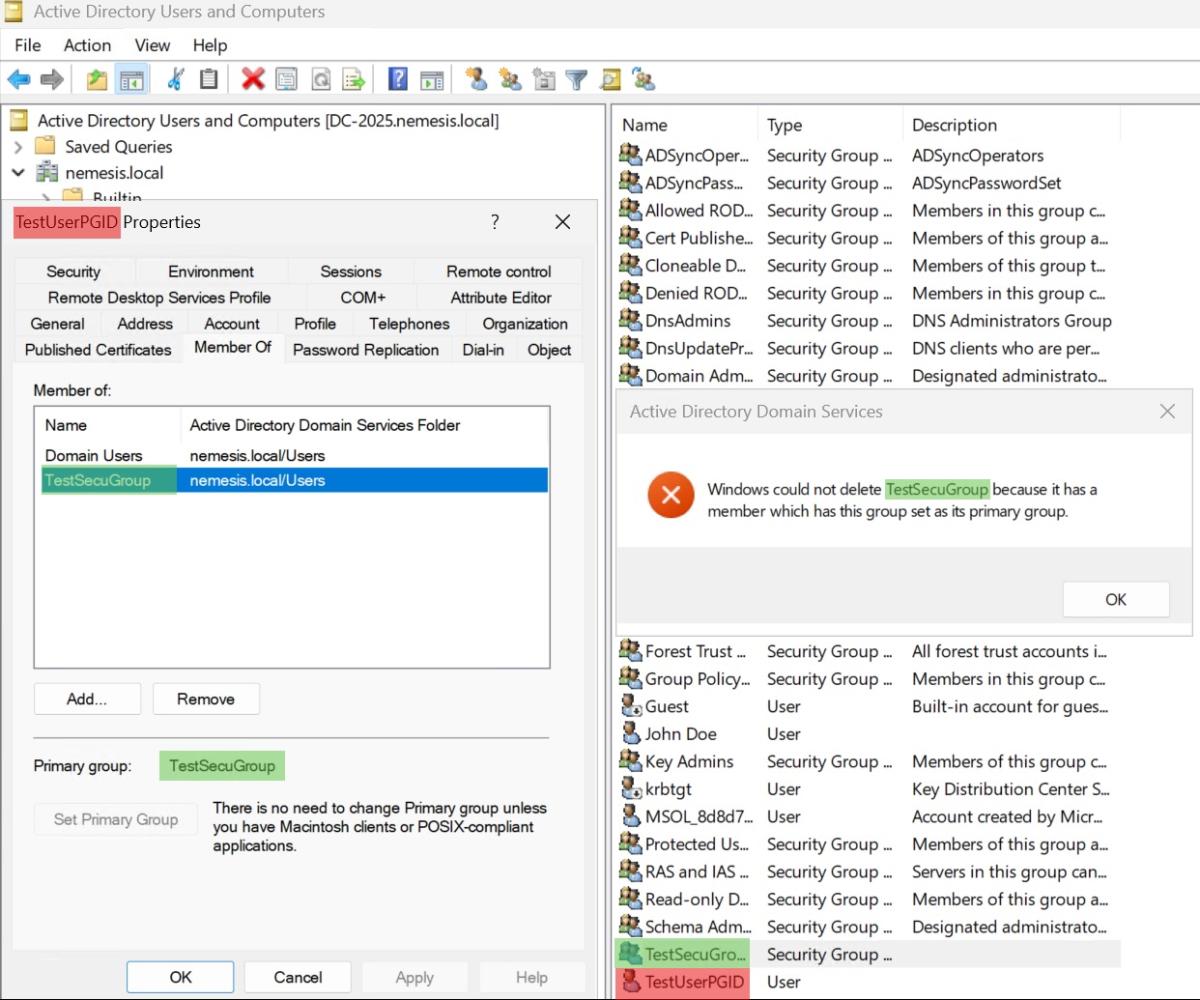The height and width of the screenshot is (1000, 1200).
Task: Export the list via the toolbar export icon
Action: click(353, 79)
